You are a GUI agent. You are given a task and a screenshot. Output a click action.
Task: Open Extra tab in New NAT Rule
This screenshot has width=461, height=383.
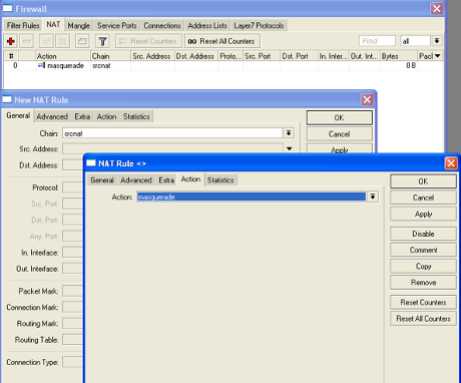pos(82,117)
